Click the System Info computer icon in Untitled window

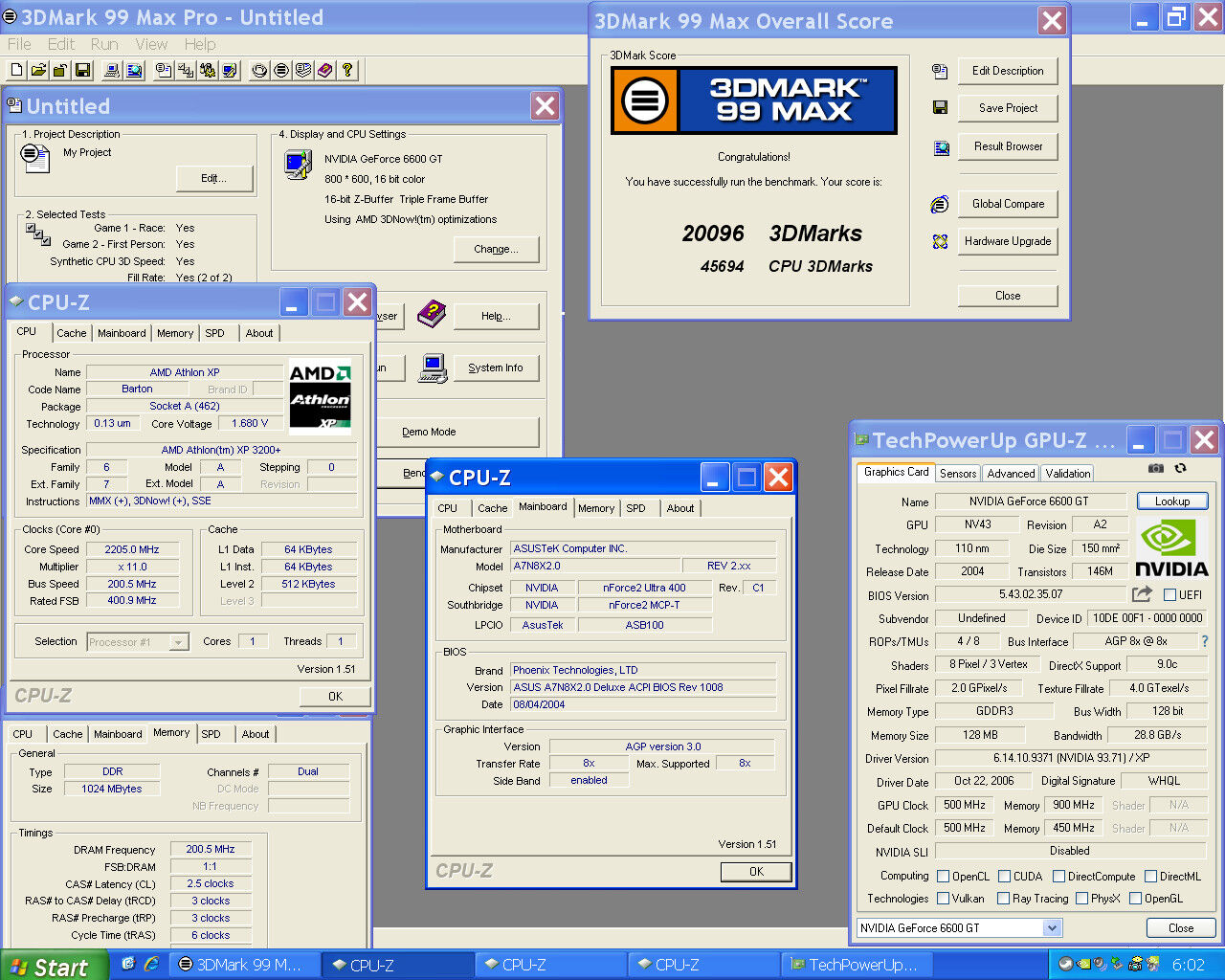433,368
